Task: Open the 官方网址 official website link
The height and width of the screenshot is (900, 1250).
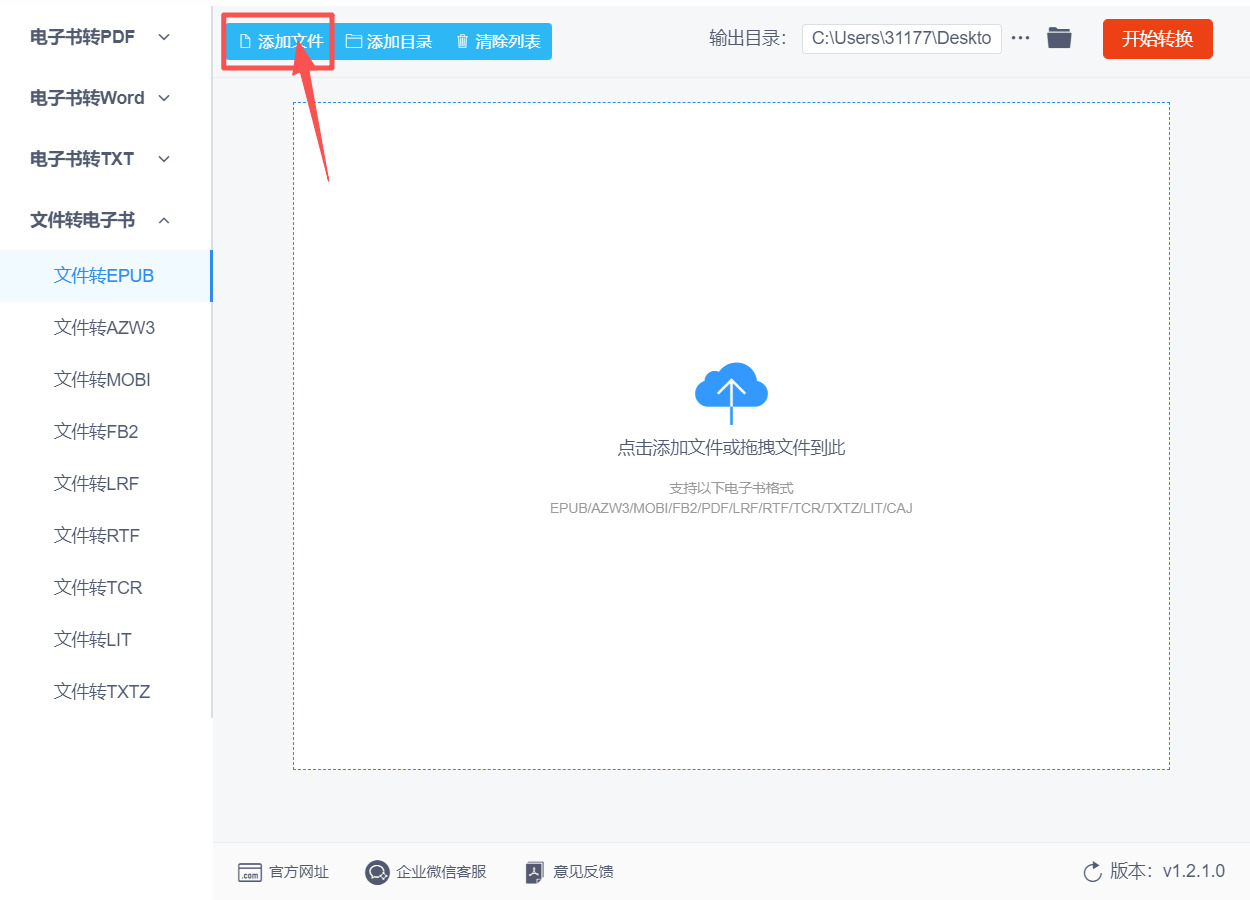Action: pos(299,872)
